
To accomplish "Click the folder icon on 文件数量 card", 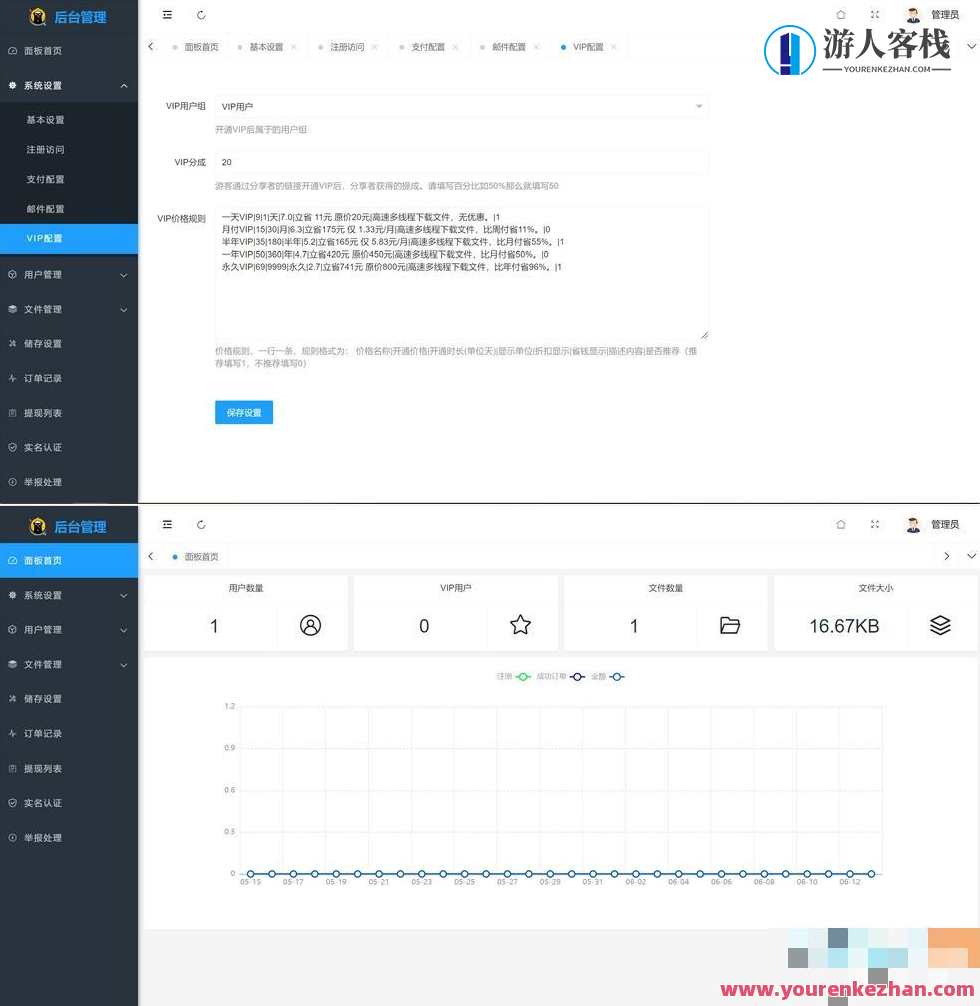I will point(730,625).
